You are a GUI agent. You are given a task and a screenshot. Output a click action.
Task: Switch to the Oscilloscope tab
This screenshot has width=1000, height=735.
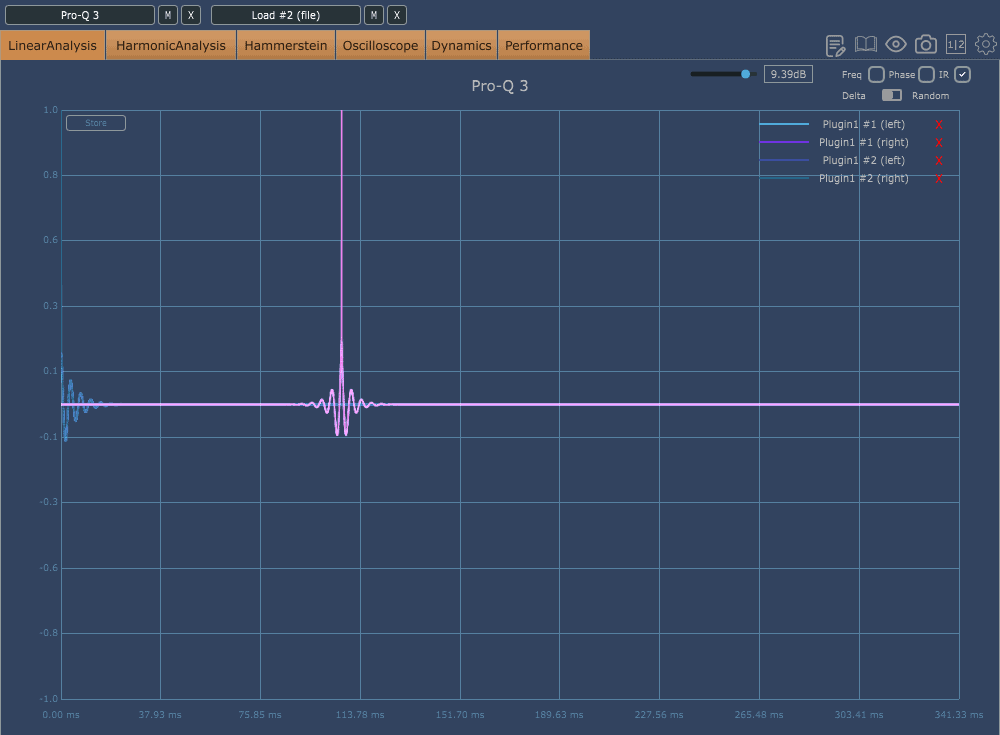[380, 45]
